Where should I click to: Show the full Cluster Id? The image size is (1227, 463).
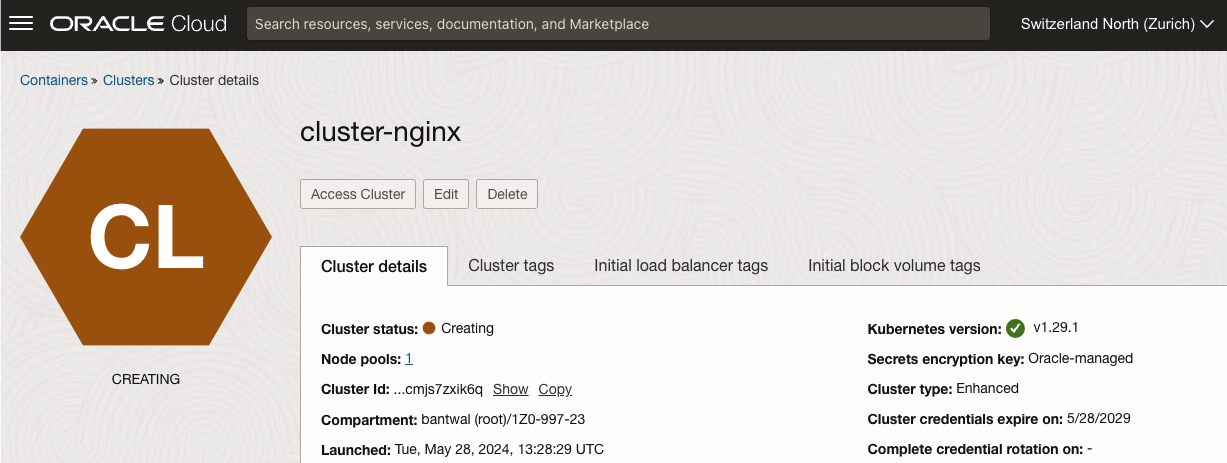pos(511,389)
